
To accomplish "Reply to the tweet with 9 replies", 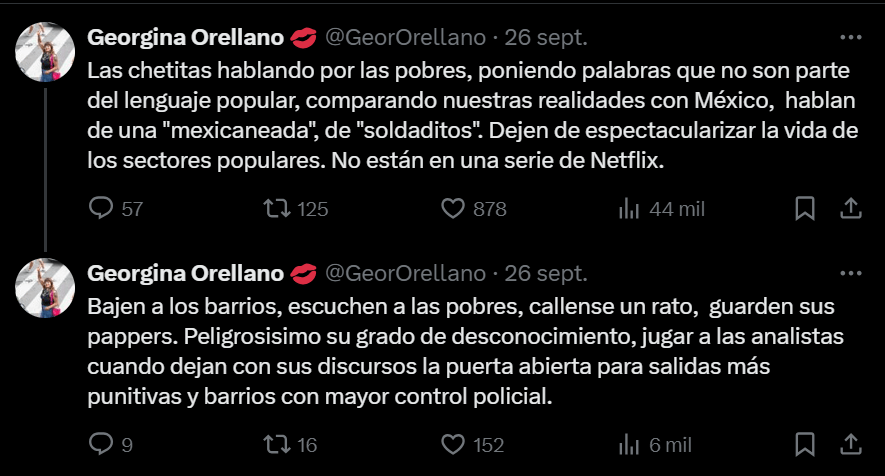I will [102, 444].
